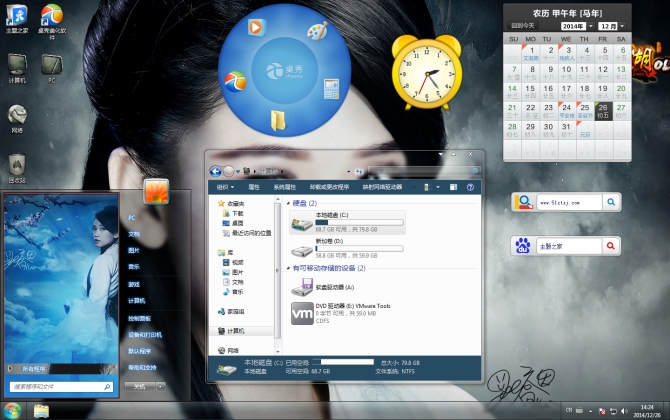Open the 组织 dropdown in Explorer toolbar
The width and height of the screenshot is (670, 420).
(x=225, y=187)
